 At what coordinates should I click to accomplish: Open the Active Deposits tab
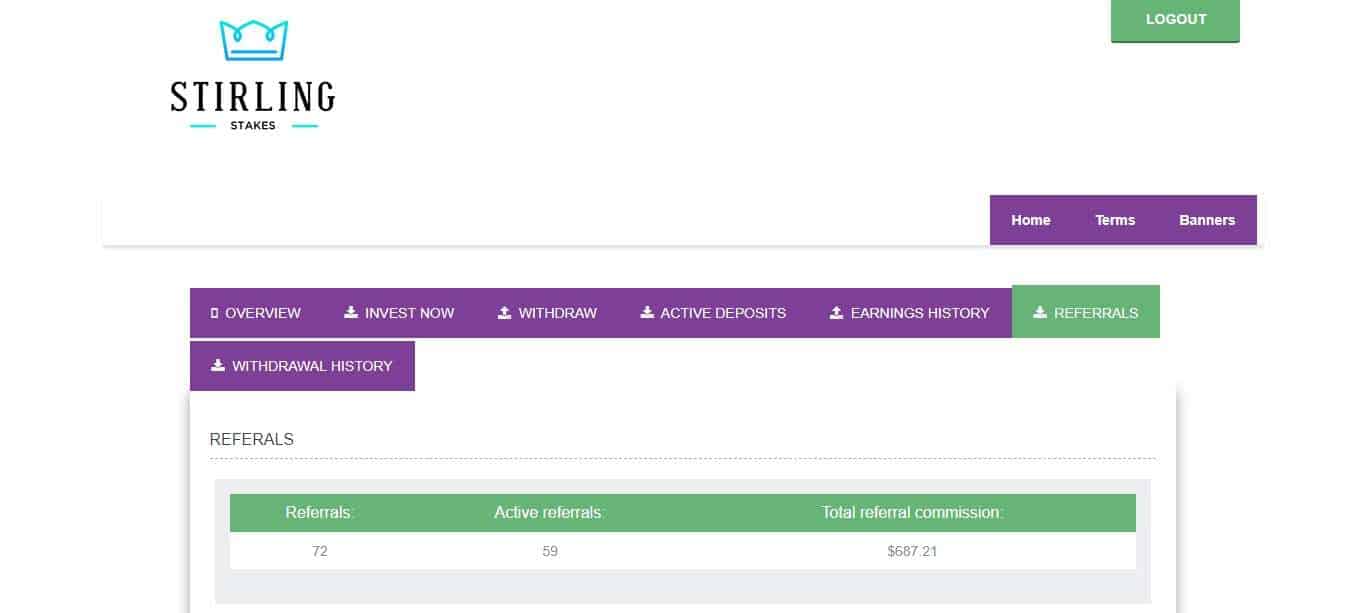coord(713,313)
